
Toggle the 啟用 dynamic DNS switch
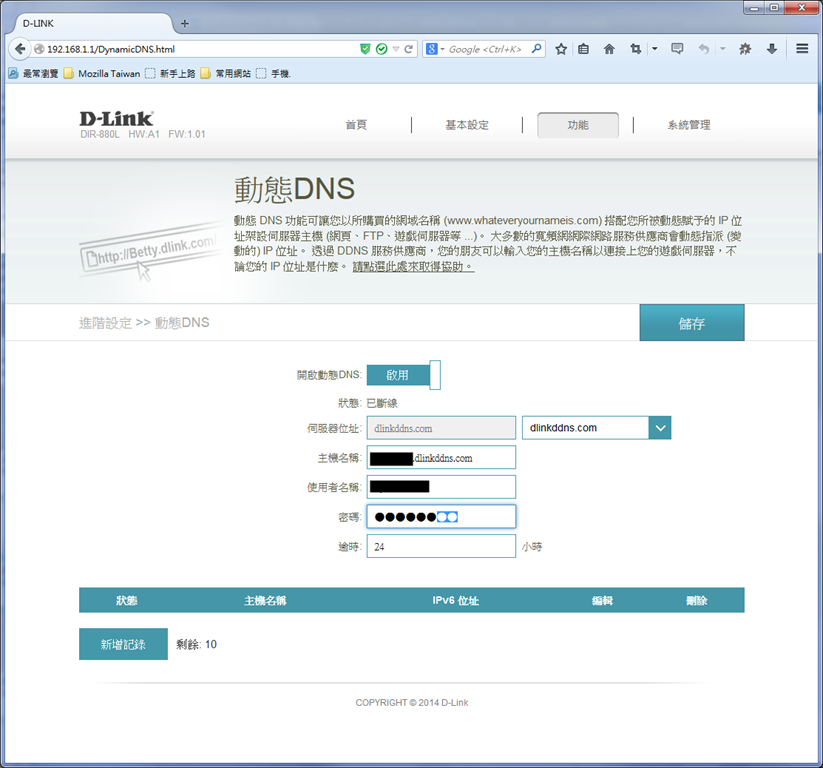coord(403,375)
